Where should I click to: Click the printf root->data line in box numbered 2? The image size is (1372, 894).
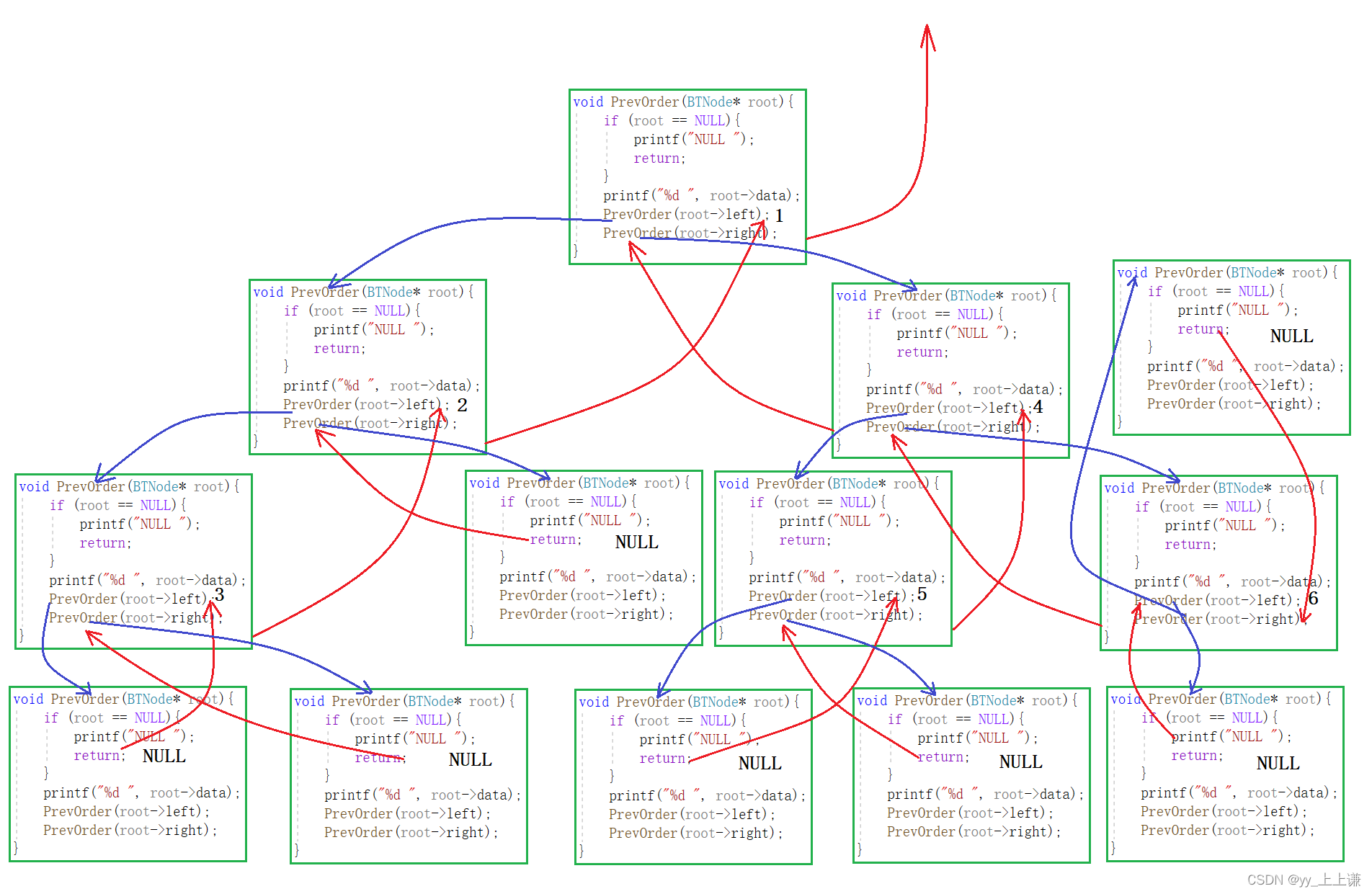tap(382, 386)
